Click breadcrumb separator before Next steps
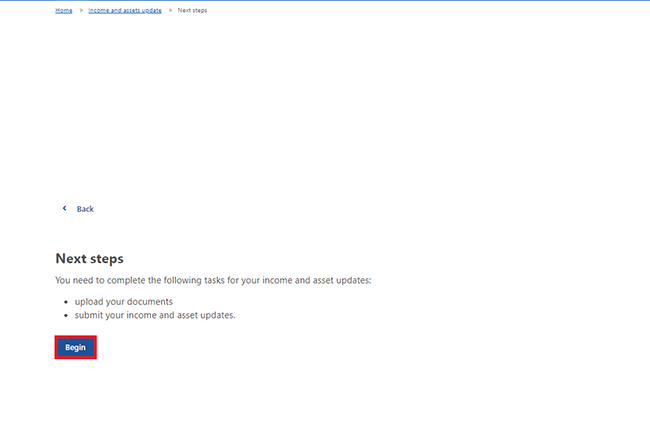This screenshot has height=429, width=650. [x=170, y=10]
